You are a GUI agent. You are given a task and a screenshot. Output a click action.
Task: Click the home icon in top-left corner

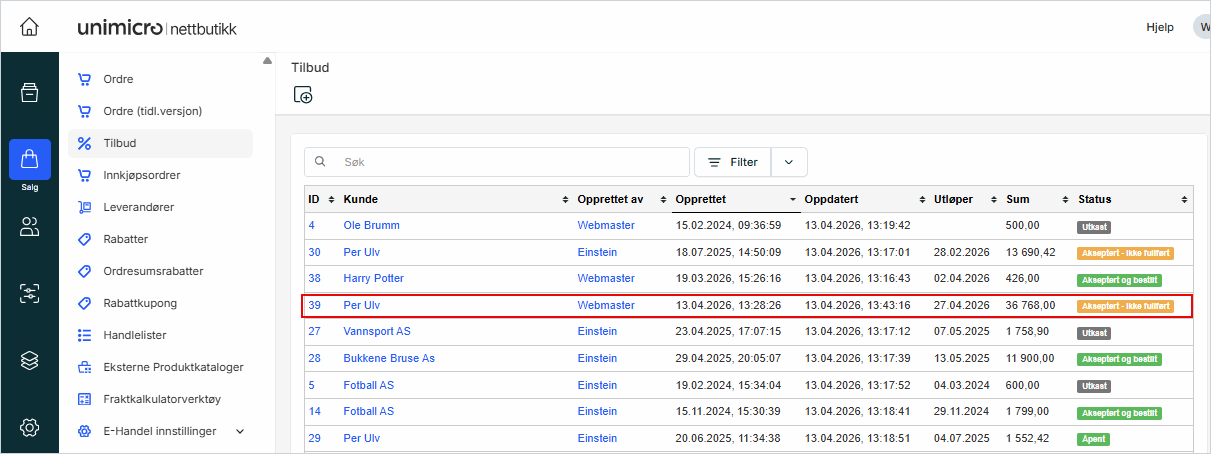pyautogui.click(x=29, y=27)
